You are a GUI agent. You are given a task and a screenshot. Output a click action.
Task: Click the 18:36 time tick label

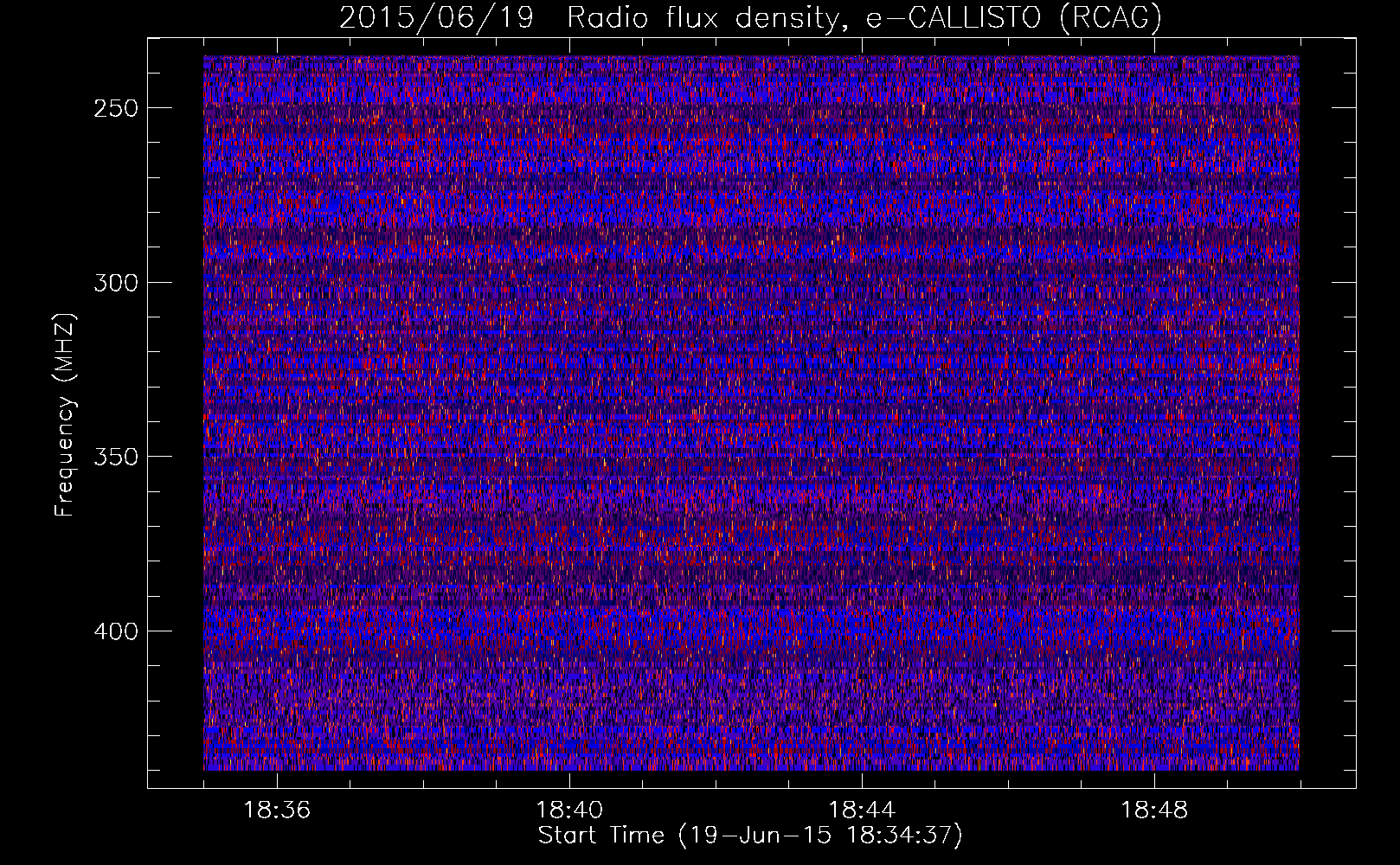(x=277, y=811)
